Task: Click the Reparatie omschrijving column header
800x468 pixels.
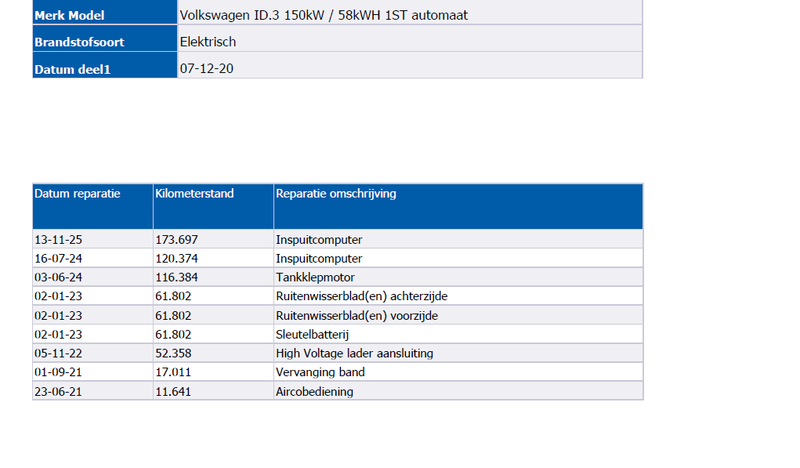Action: coord(336,194)
